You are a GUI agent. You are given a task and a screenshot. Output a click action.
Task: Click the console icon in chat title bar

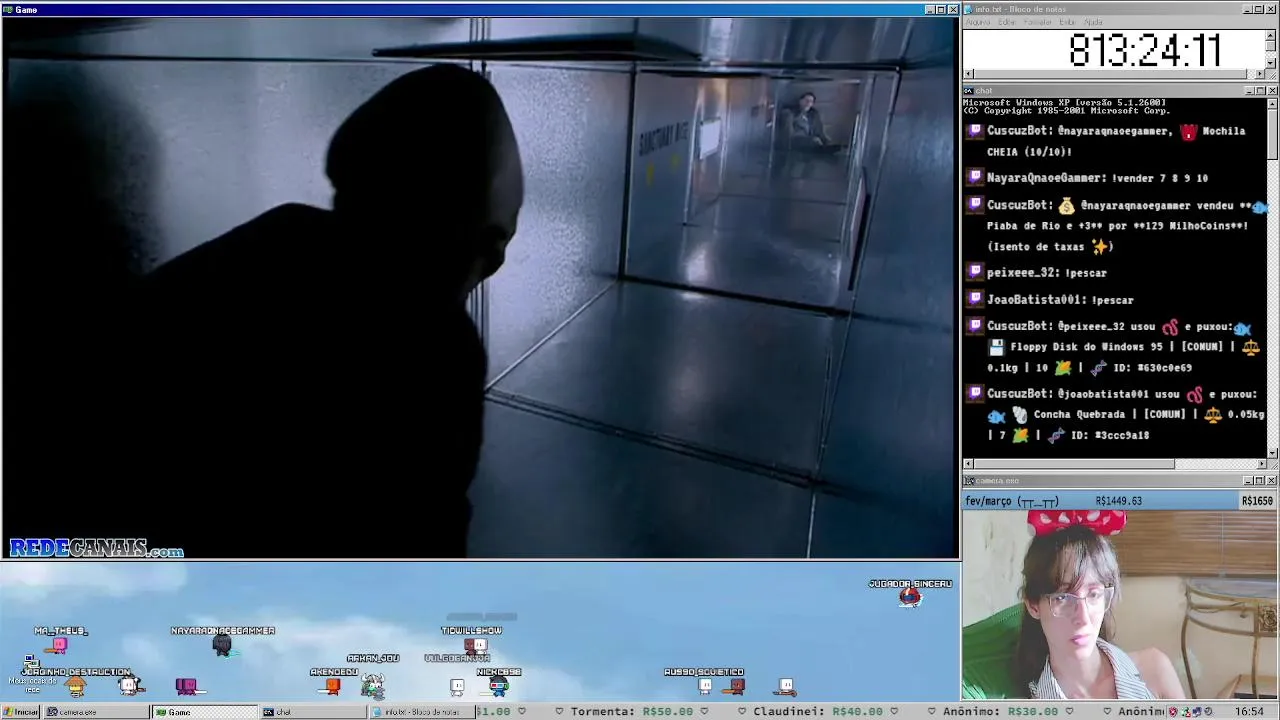[968, 90]
